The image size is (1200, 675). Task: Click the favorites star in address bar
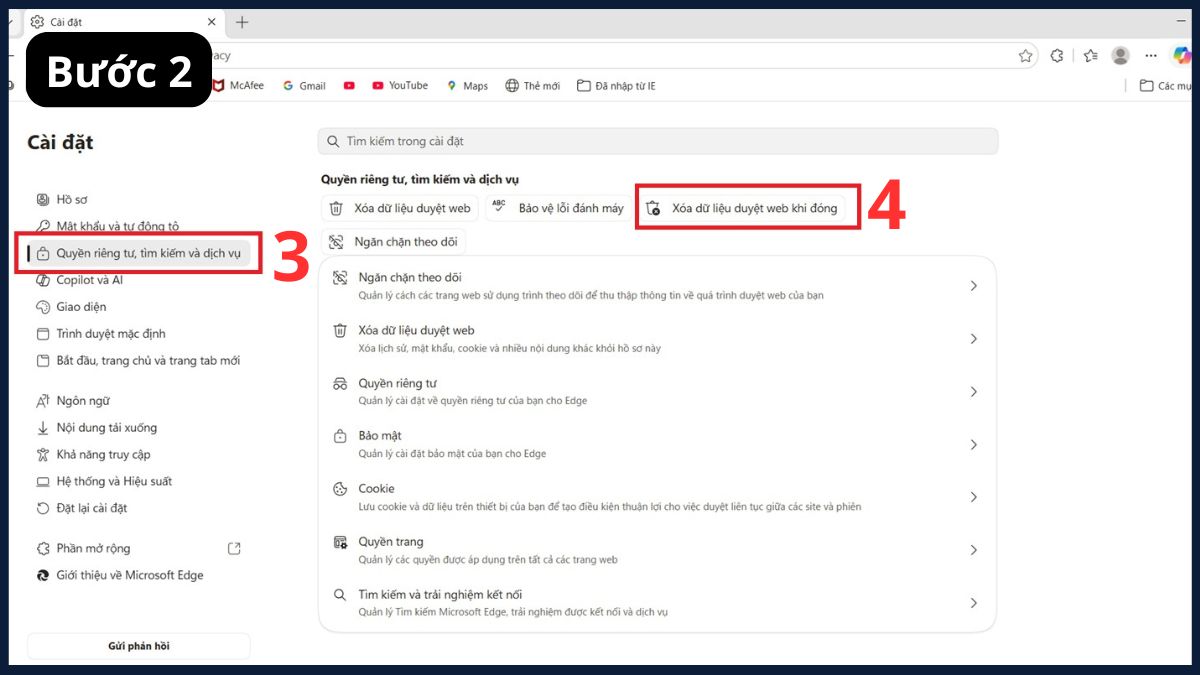point(1025,56)
